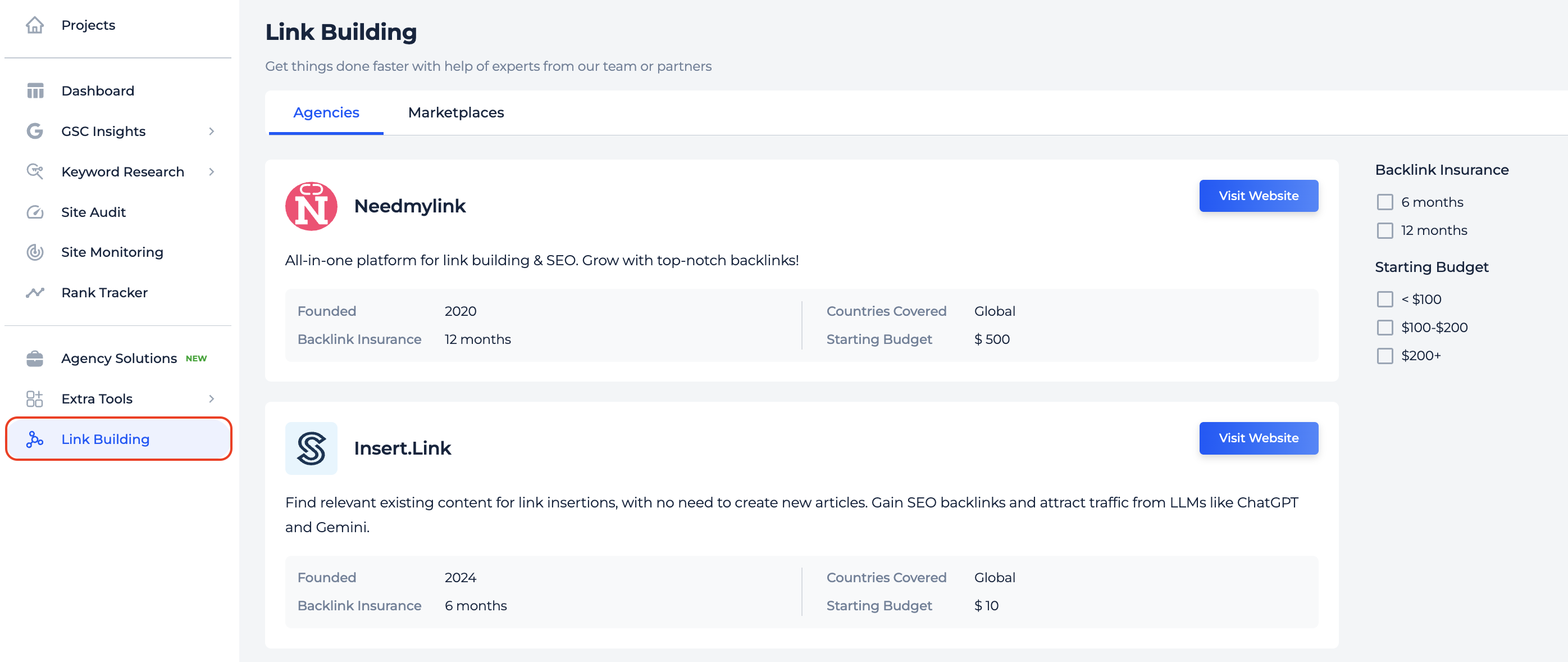This screenshot has width=1568, height=662.
Task: Click the Needmylink logo
Action: point(311,206)
